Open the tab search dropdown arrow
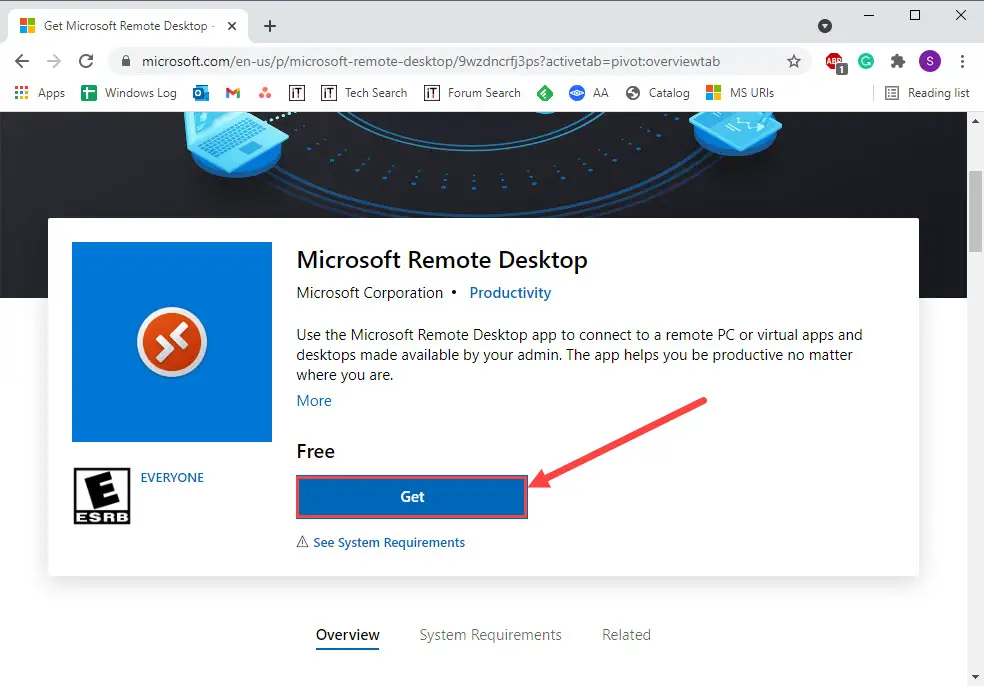984x686 pixels. click(825, 26)
